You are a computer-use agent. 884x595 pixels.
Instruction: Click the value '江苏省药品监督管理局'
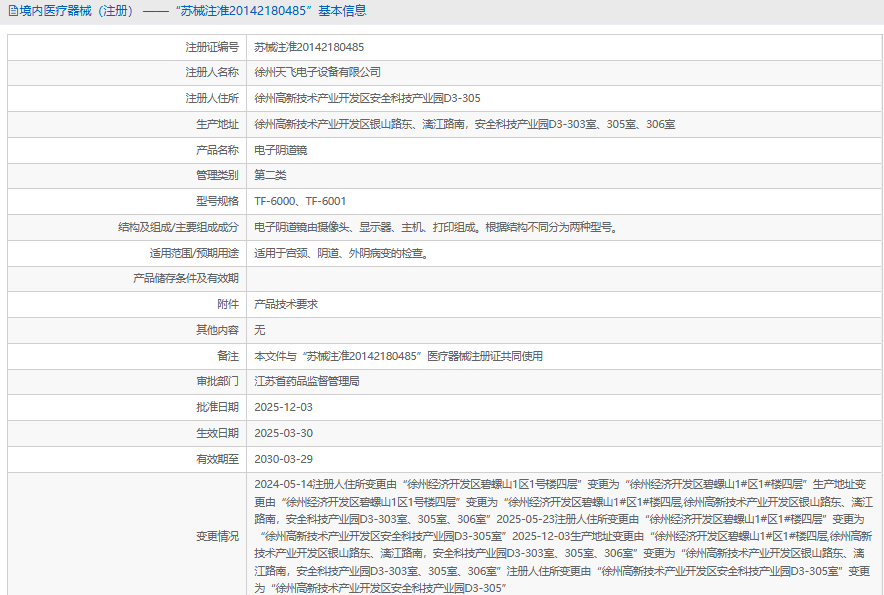(307, 381)
